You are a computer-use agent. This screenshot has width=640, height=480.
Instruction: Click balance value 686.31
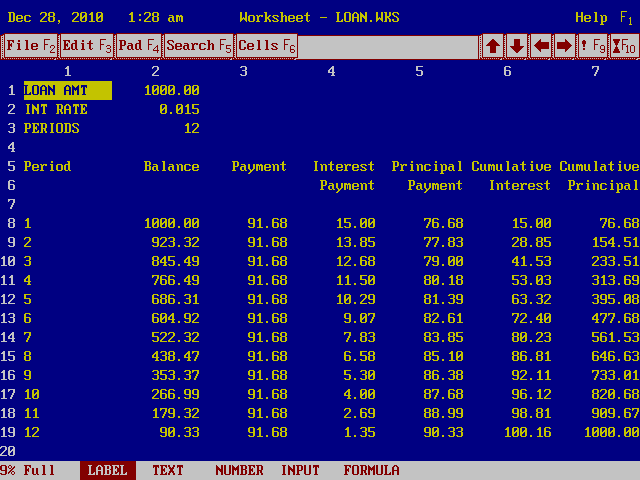[176, 300]
